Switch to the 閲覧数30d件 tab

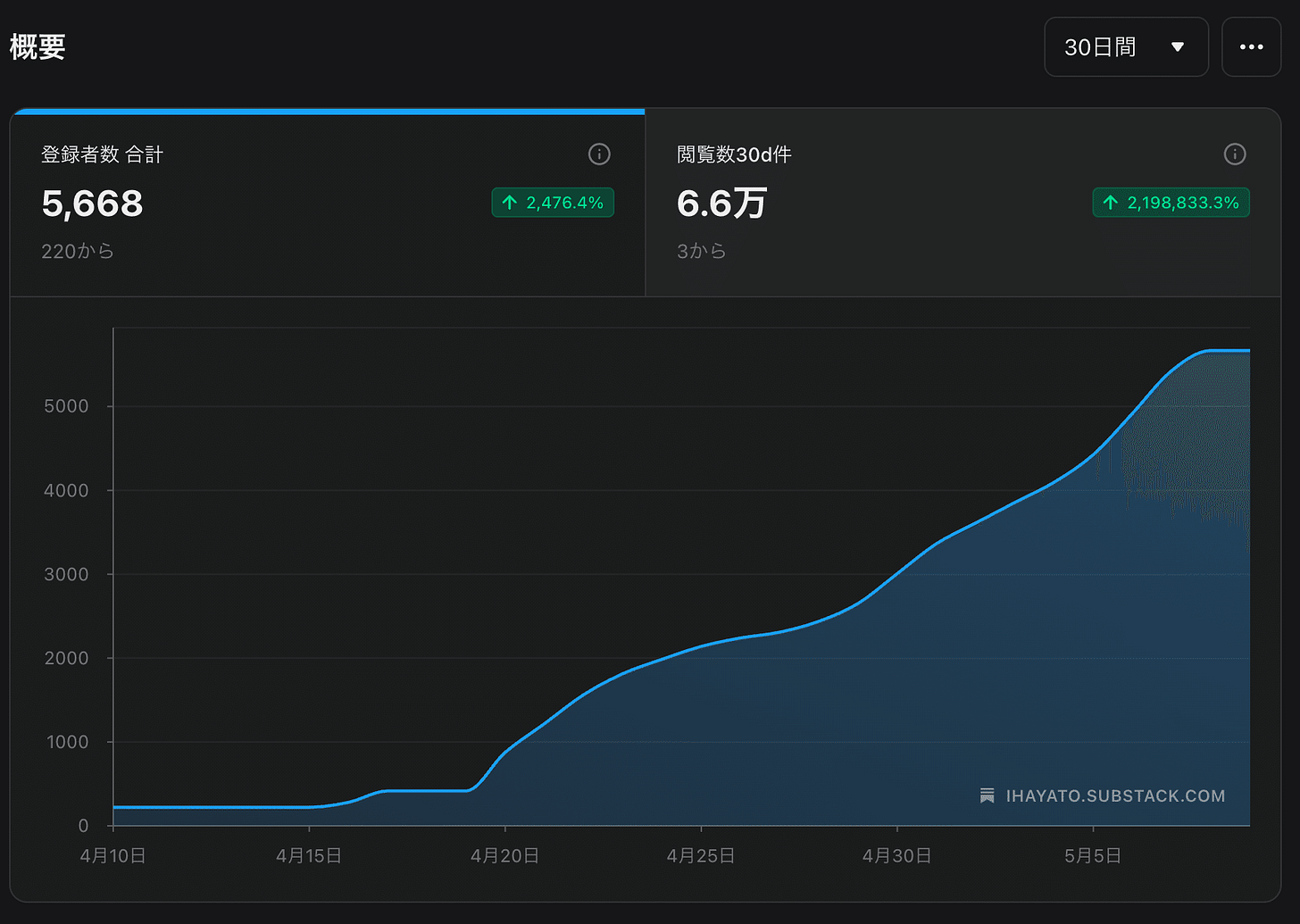pos(962,203)
